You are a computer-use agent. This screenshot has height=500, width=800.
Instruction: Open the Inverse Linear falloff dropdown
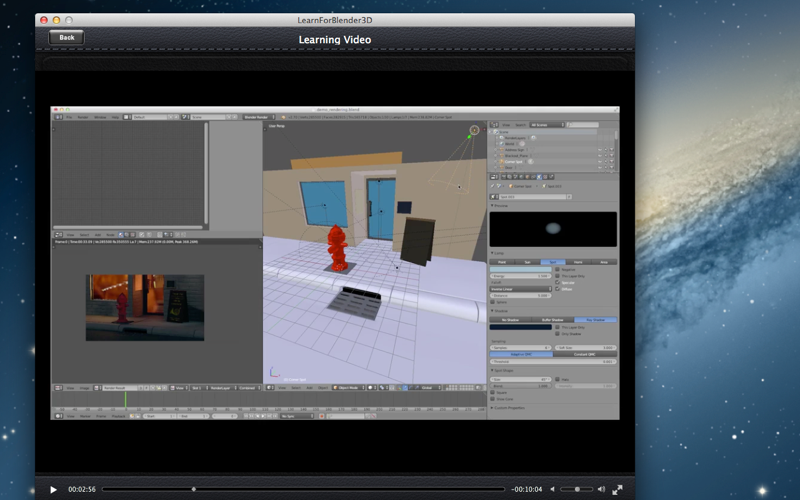click(x=521, y=289)
